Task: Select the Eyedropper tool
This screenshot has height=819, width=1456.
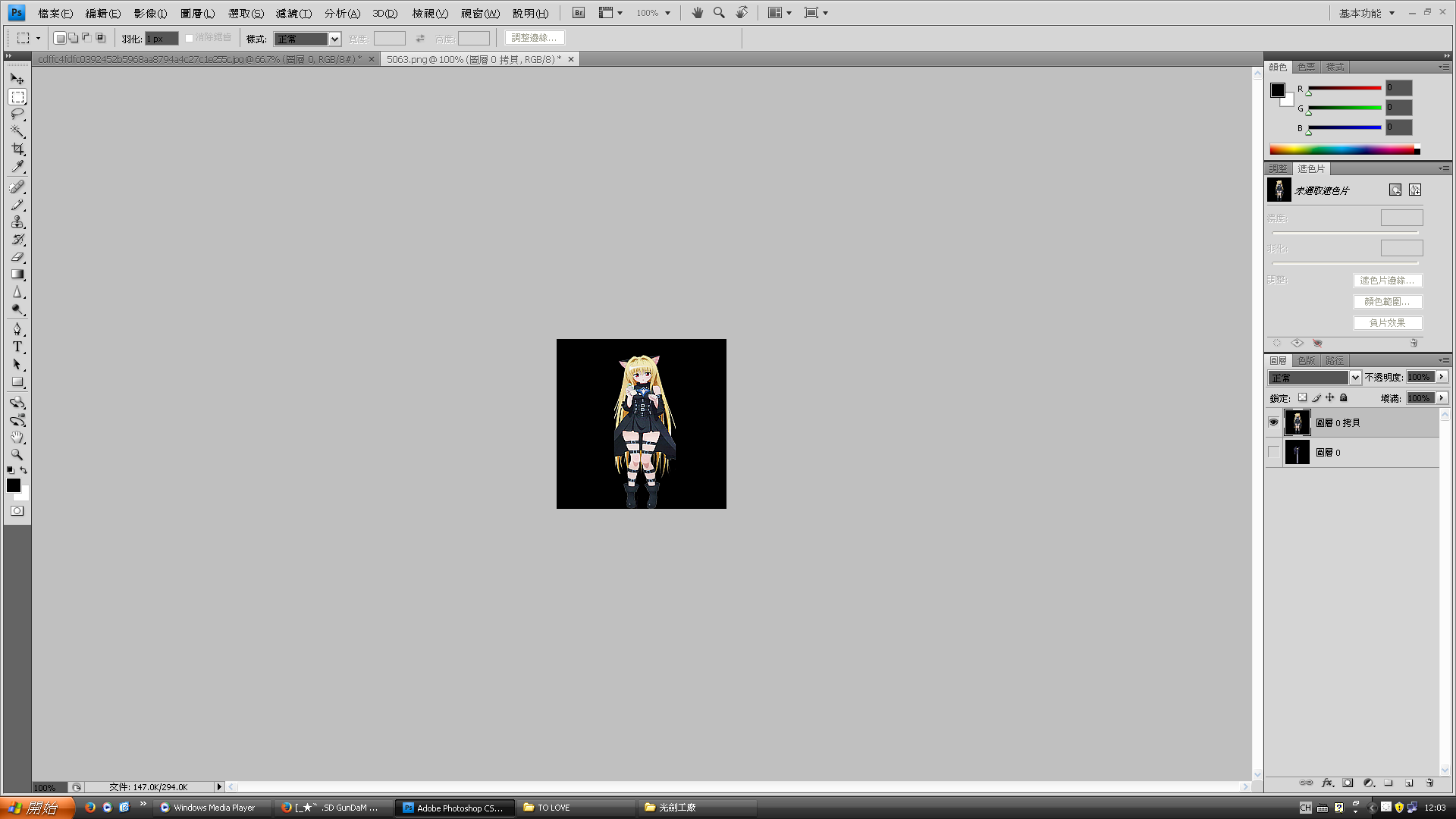Action: click(17, 167)
